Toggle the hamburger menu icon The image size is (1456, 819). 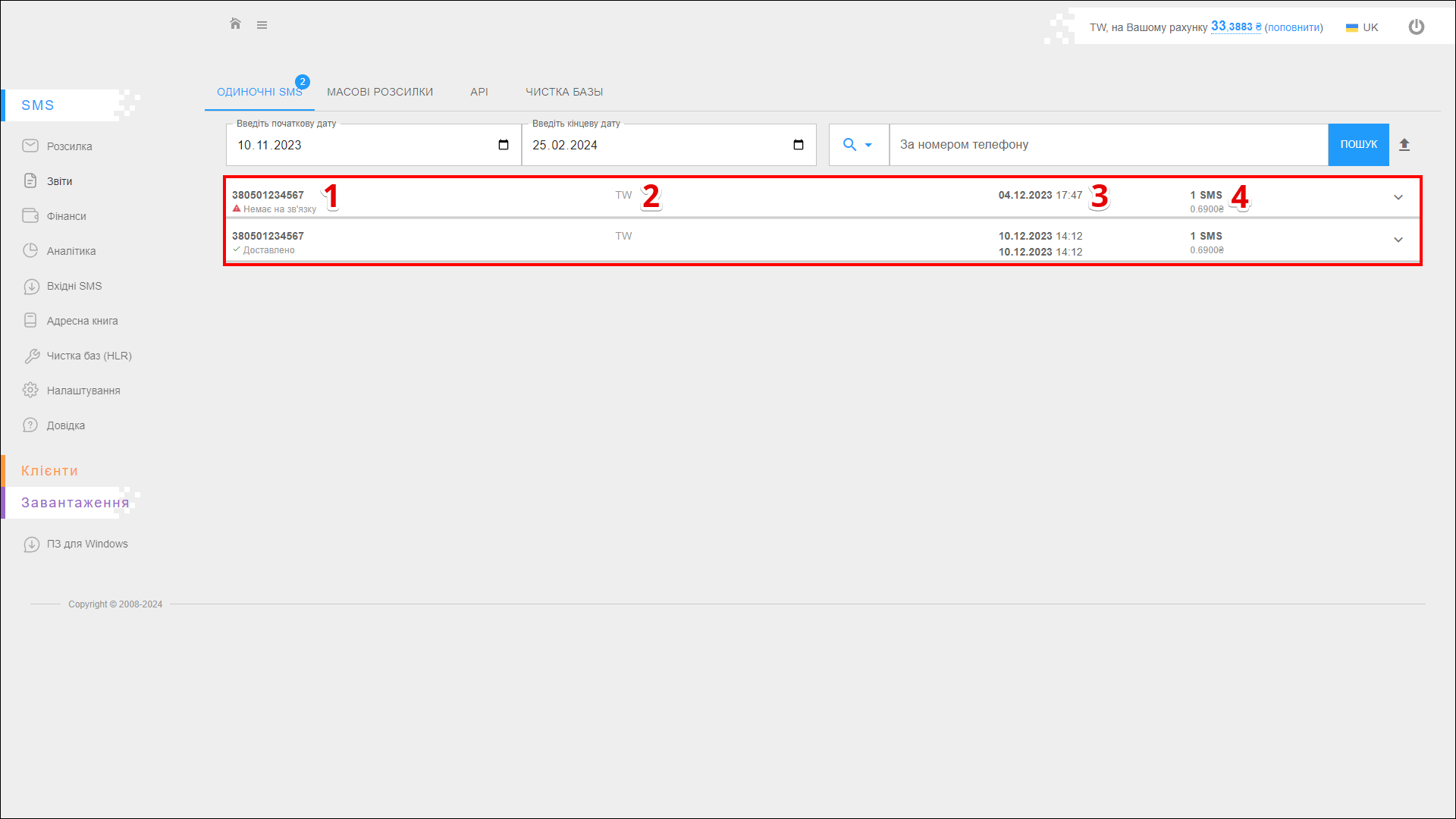(x=262, y=25)
